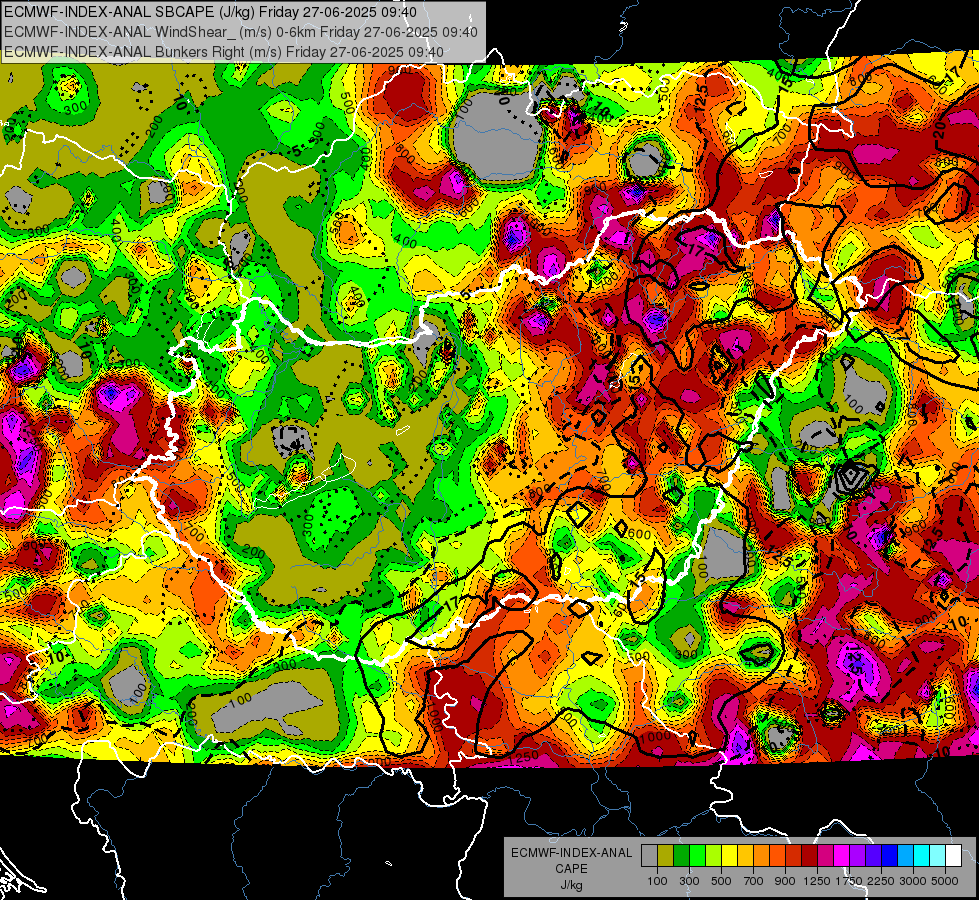The image size is (979, 900).
Task: Click the 2250 label on legend scale
Action: [x=882, y=881]
